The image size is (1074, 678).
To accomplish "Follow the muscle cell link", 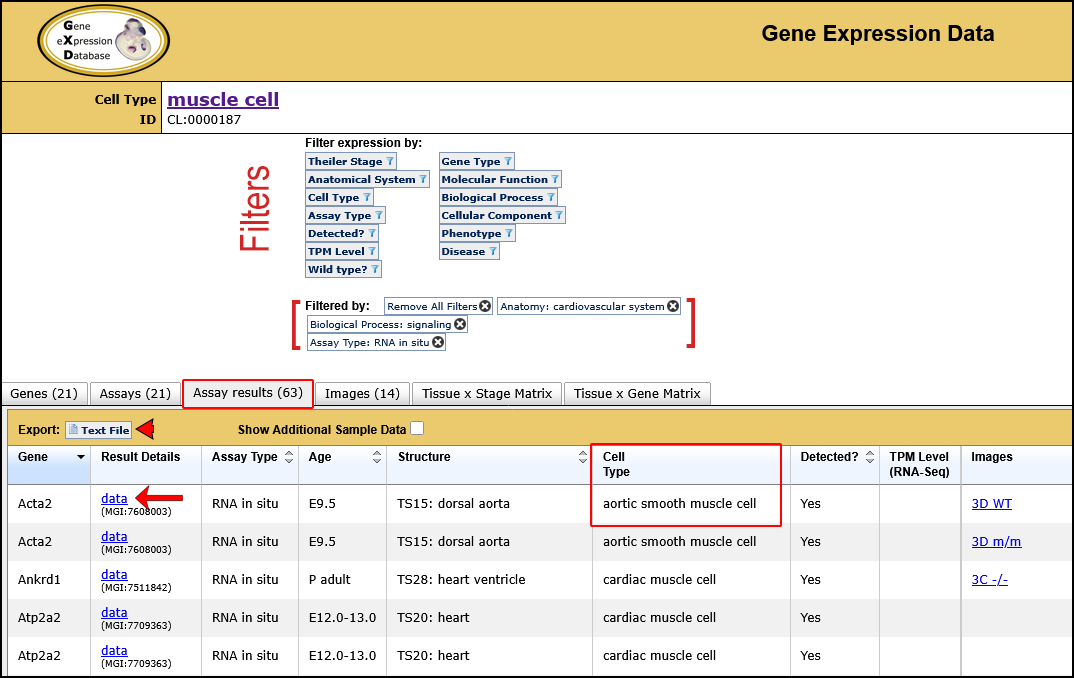I will pyautogui.click(x=222, y=99).
